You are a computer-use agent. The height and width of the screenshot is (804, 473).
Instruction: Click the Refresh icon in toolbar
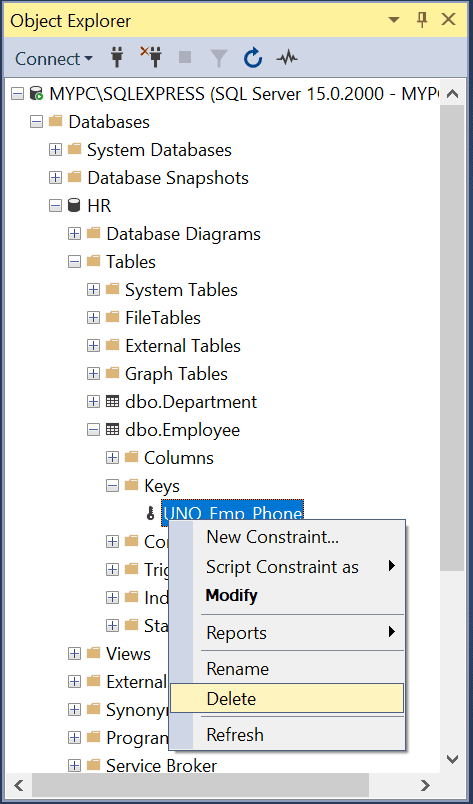point(253,58)
